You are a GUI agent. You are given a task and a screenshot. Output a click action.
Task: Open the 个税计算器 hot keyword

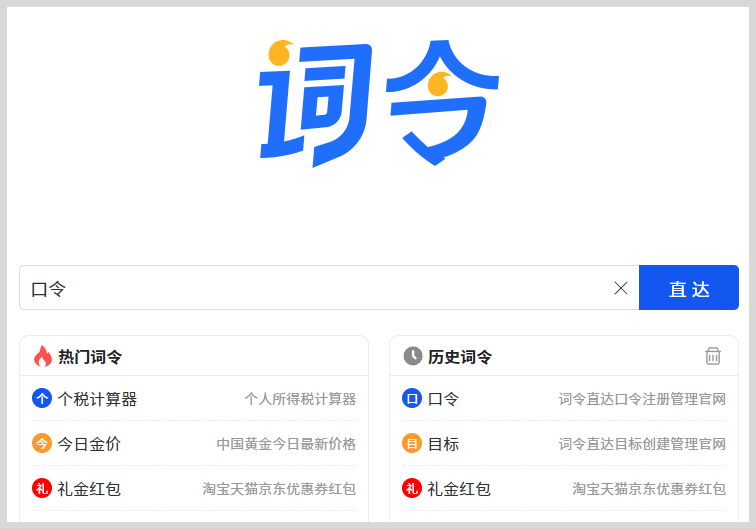pos(97,399)
